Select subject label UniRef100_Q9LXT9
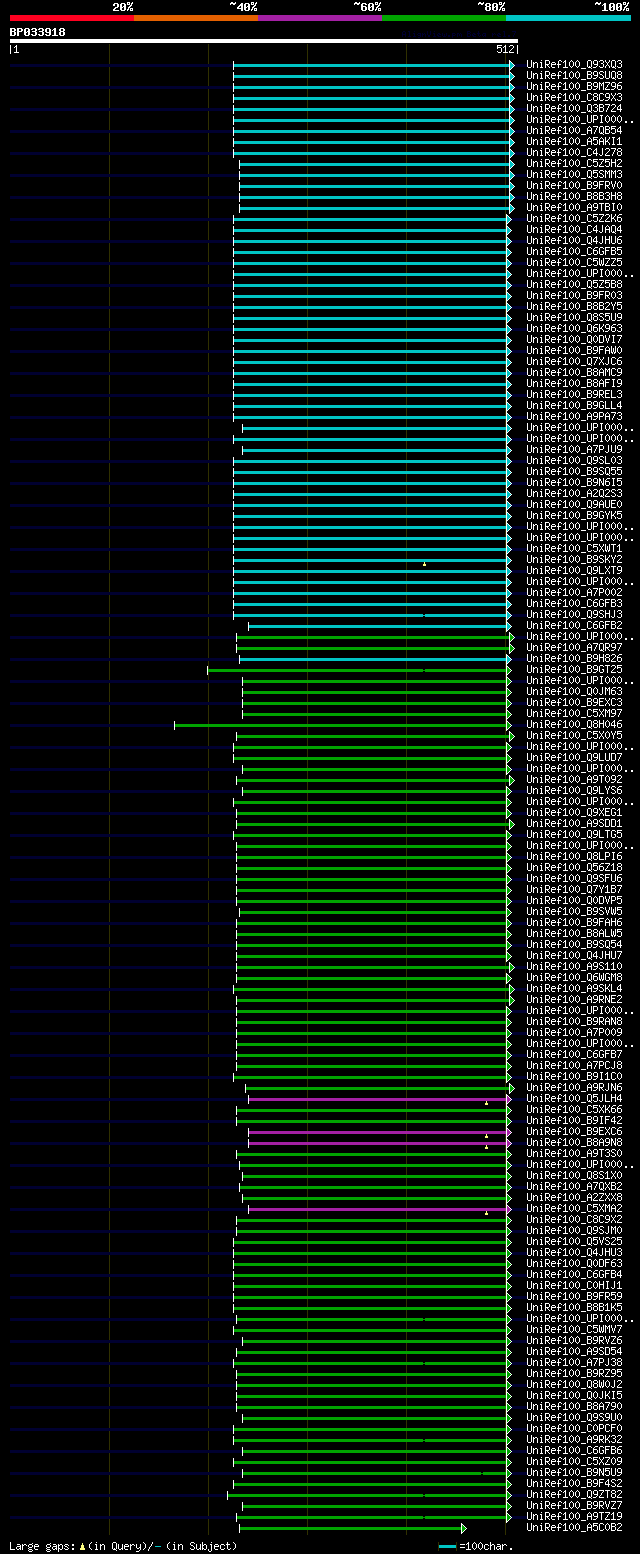This screenshot has height=1554, width=640. pos(574,570)
